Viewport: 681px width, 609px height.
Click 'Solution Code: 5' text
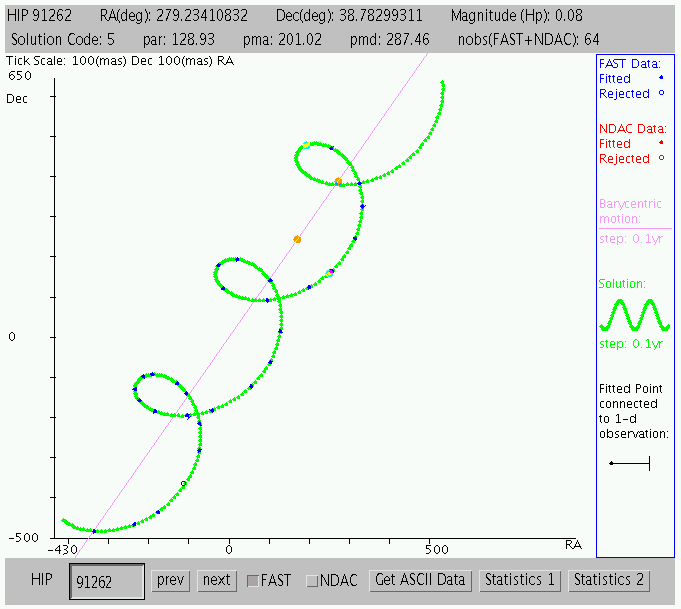[63, 40]
